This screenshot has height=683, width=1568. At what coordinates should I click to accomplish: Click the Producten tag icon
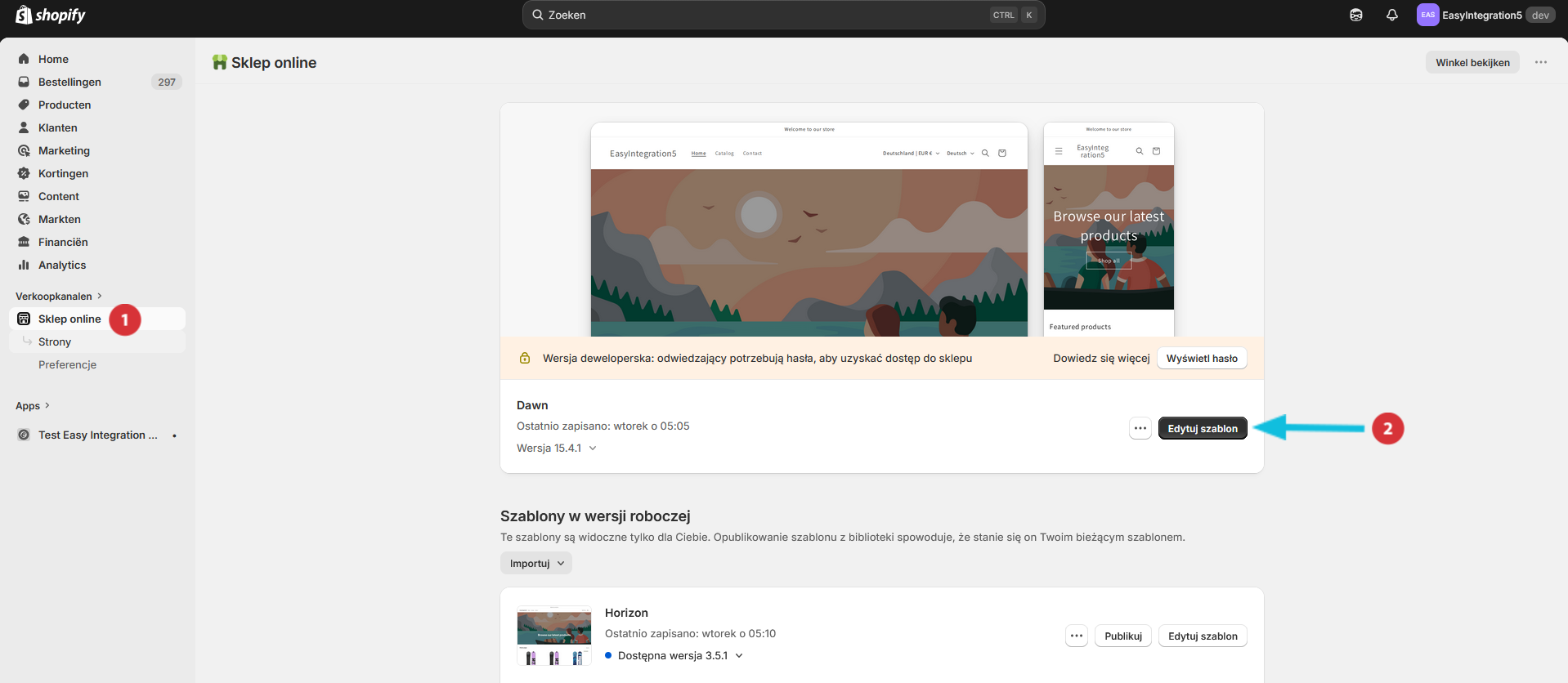[24, 105]
